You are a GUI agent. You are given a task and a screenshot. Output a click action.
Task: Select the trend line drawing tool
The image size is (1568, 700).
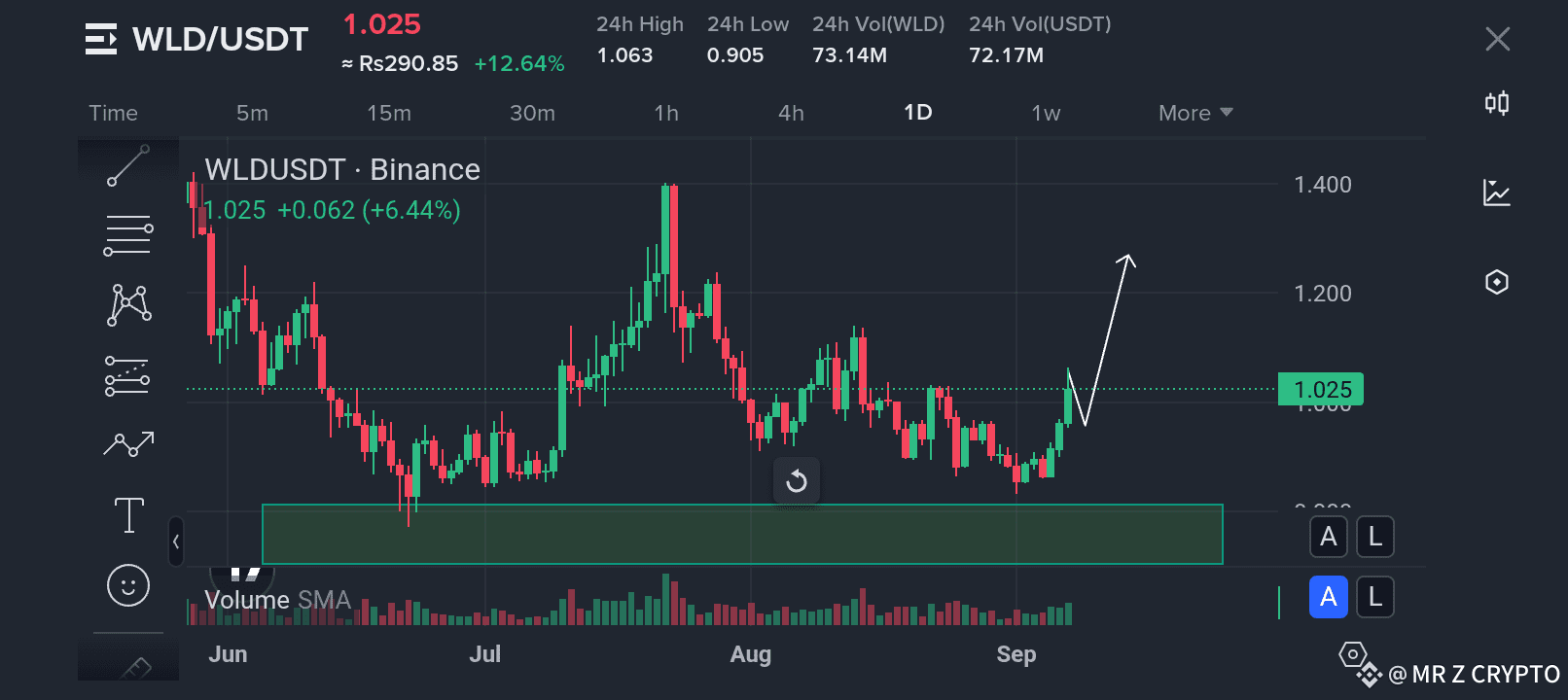tap(128, 165)
